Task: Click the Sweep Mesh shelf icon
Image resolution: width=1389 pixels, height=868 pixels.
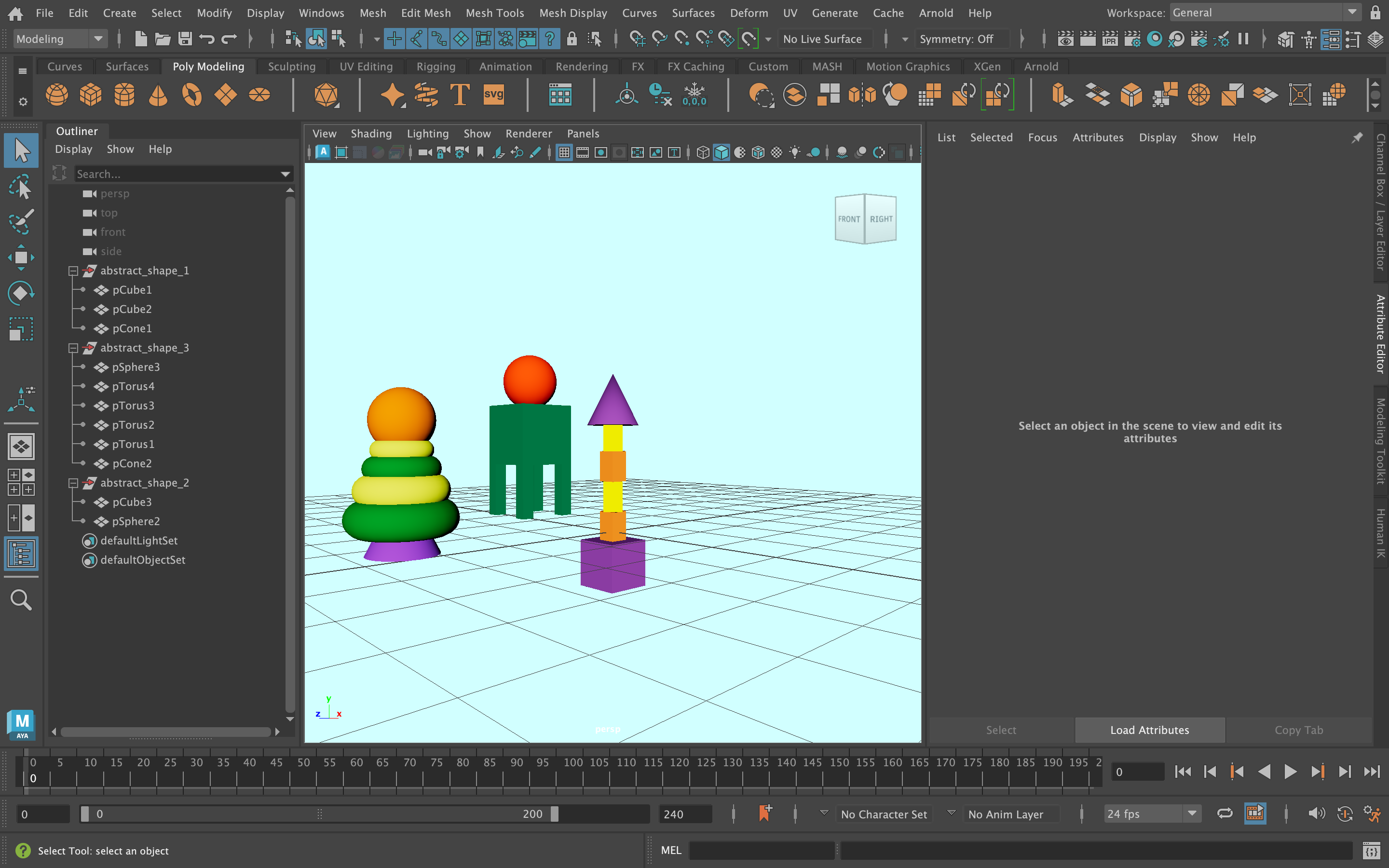Action: pos(426,95)
